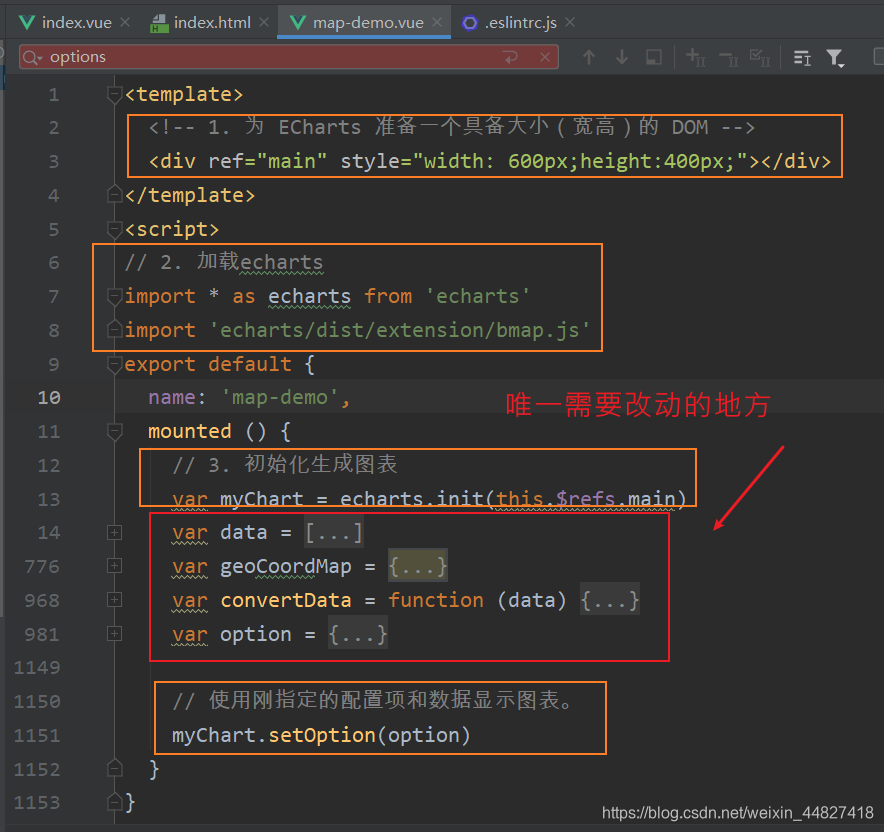The height and width of the screenshot is (832, 884).
Task: Click myChart.setOption(option) call
Action: [321, 735]
